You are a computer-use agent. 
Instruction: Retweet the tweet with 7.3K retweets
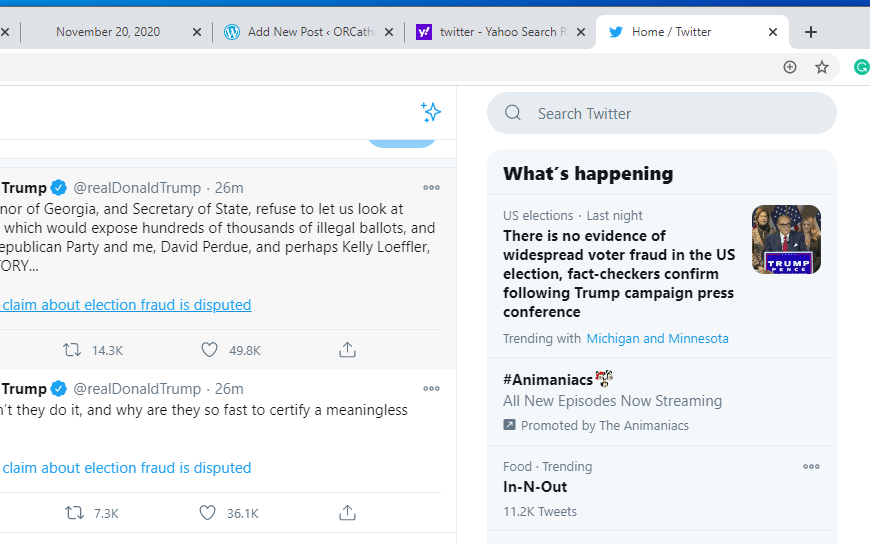pos(73,513)
